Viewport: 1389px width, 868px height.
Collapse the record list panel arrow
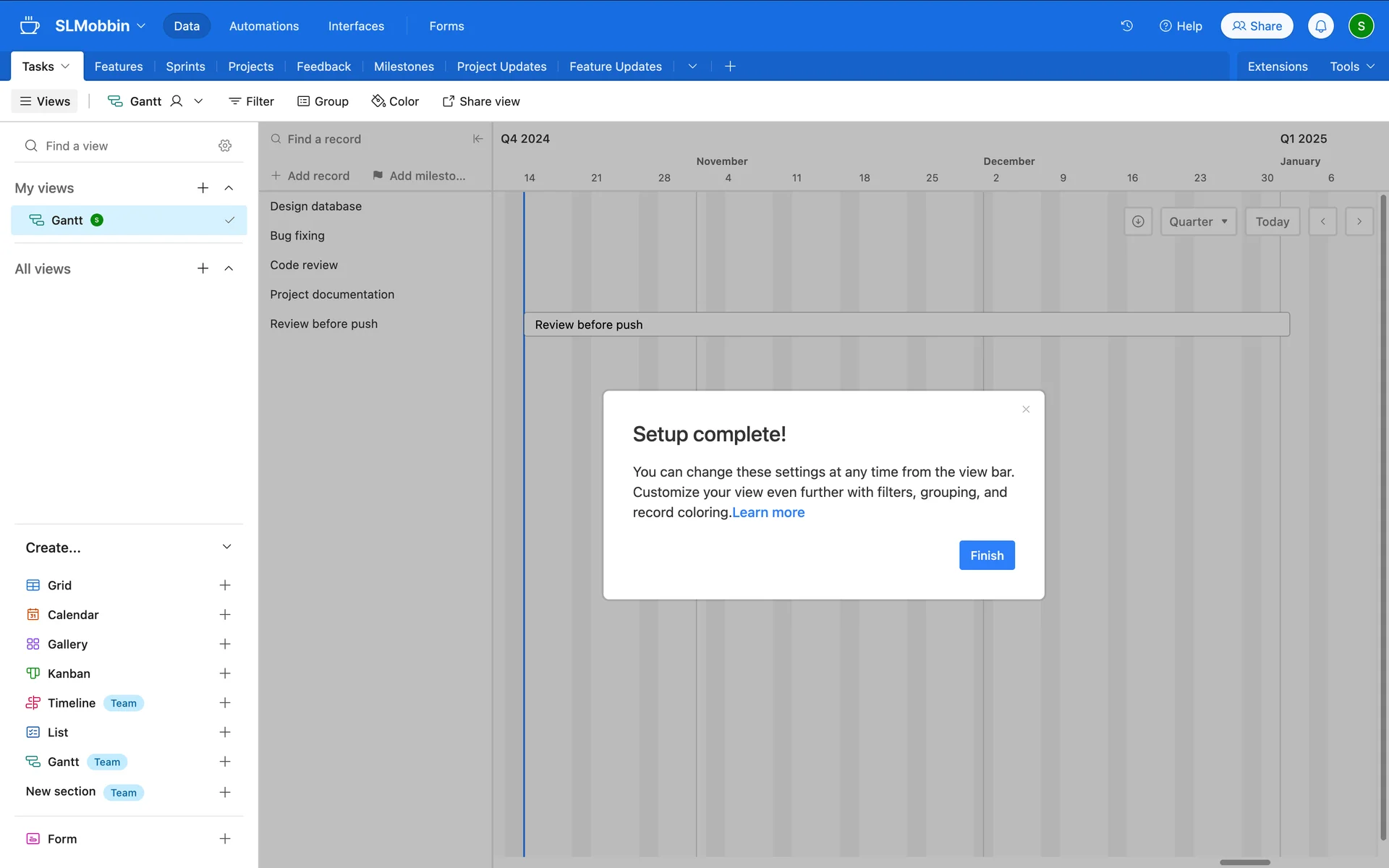(x=477, y=139)
